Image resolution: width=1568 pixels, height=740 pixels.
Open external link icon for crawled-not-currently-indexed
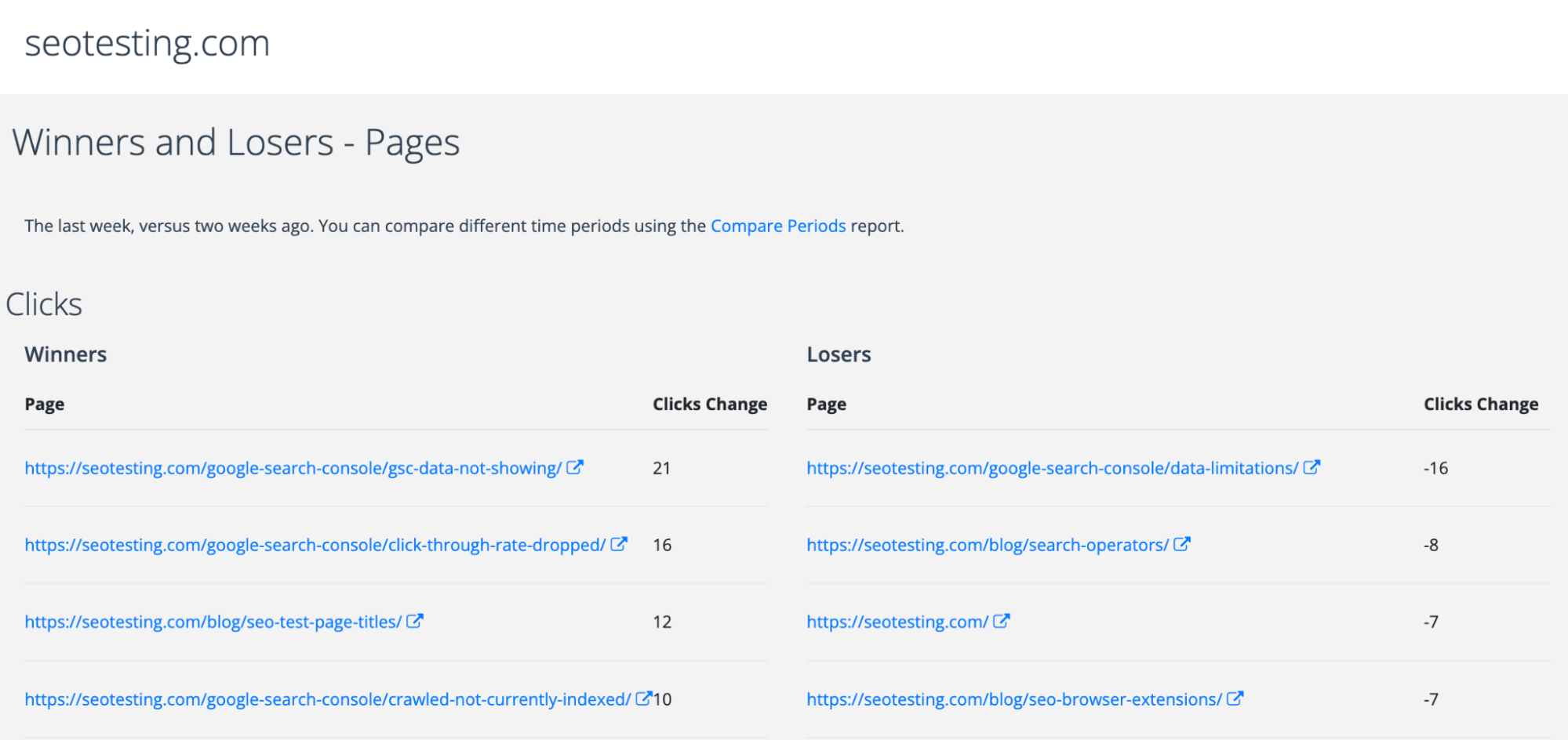pos(644,698)
